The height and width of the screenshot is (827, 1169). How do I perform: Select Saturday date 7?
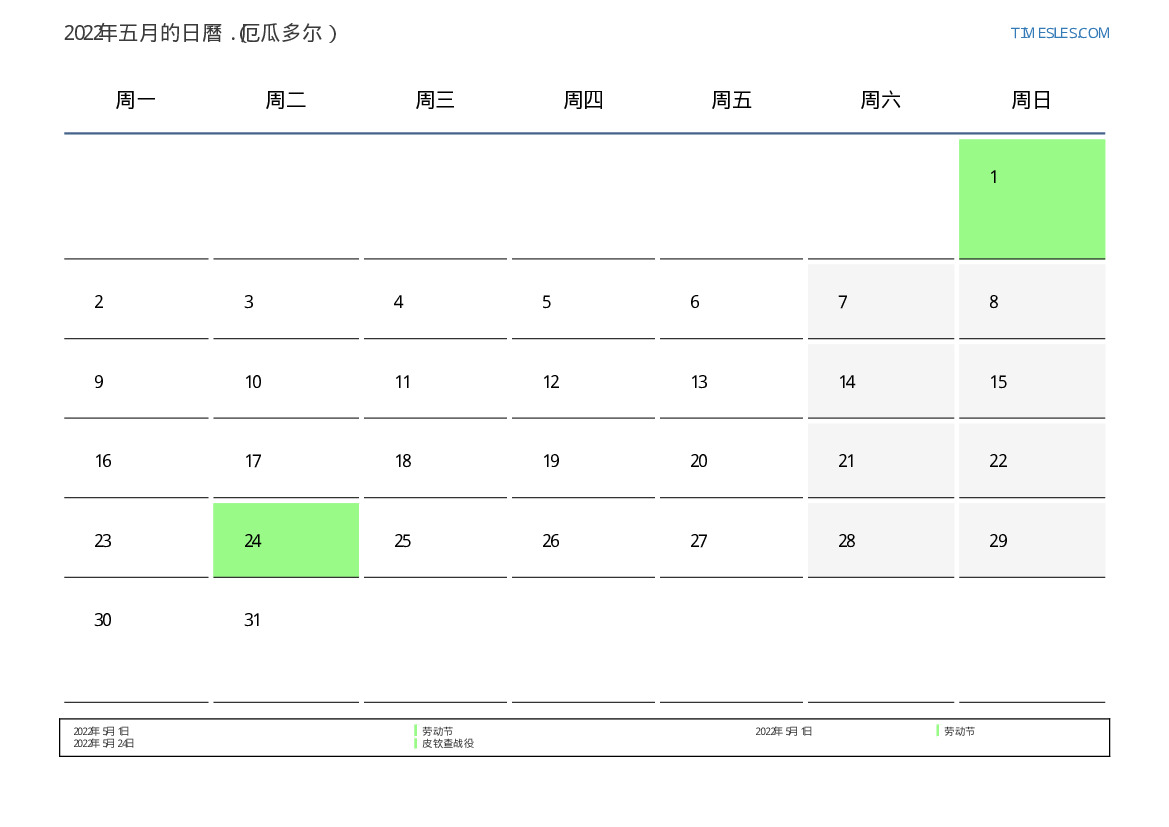pos(880,301)
